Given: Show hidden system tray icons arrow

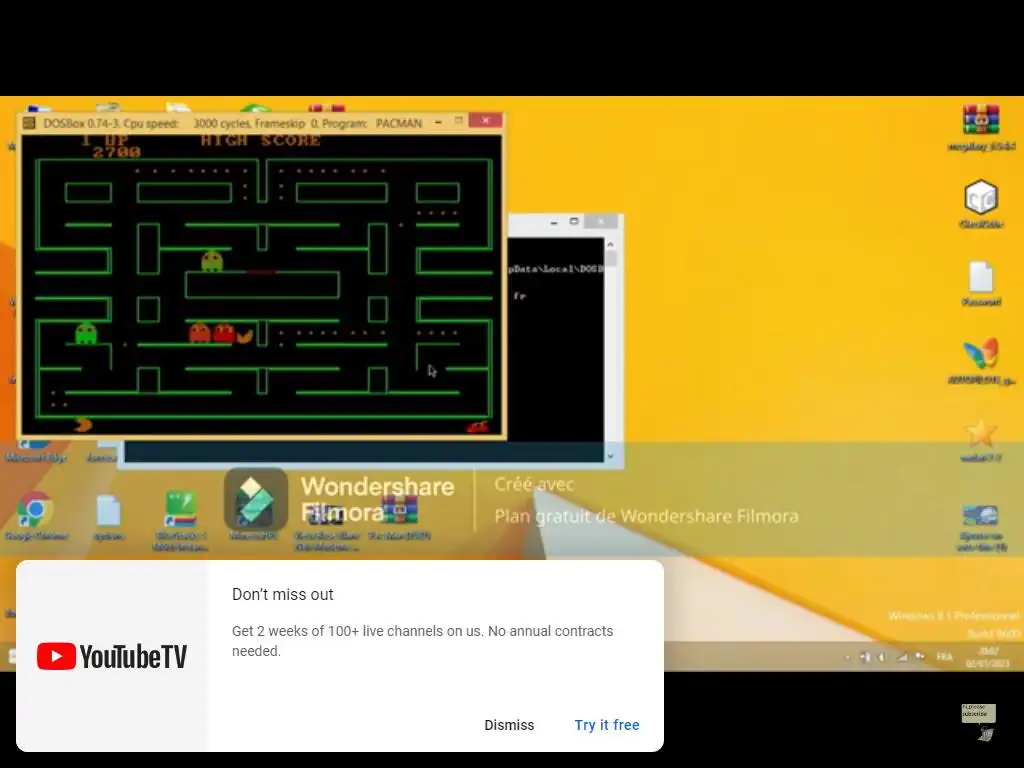Looking at the screenshot, I should (848, 657).
